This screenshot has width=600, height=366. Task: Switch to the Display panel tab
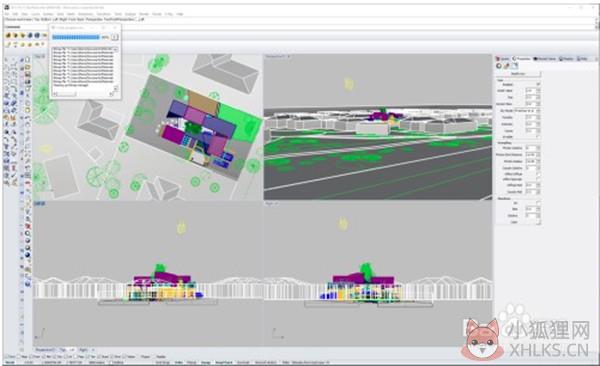[x=567, y=59]
